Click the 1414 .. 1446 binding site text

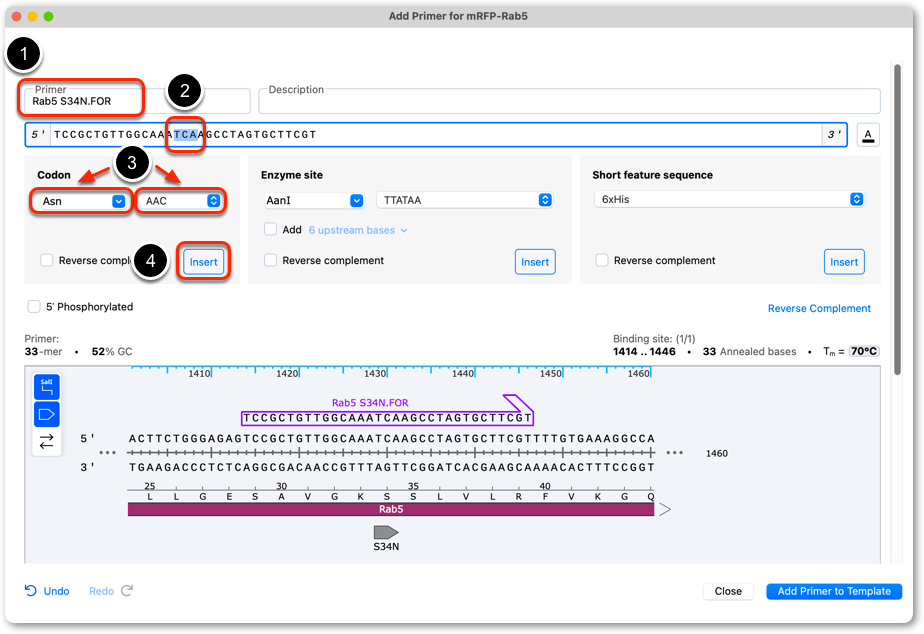(644, 351)
